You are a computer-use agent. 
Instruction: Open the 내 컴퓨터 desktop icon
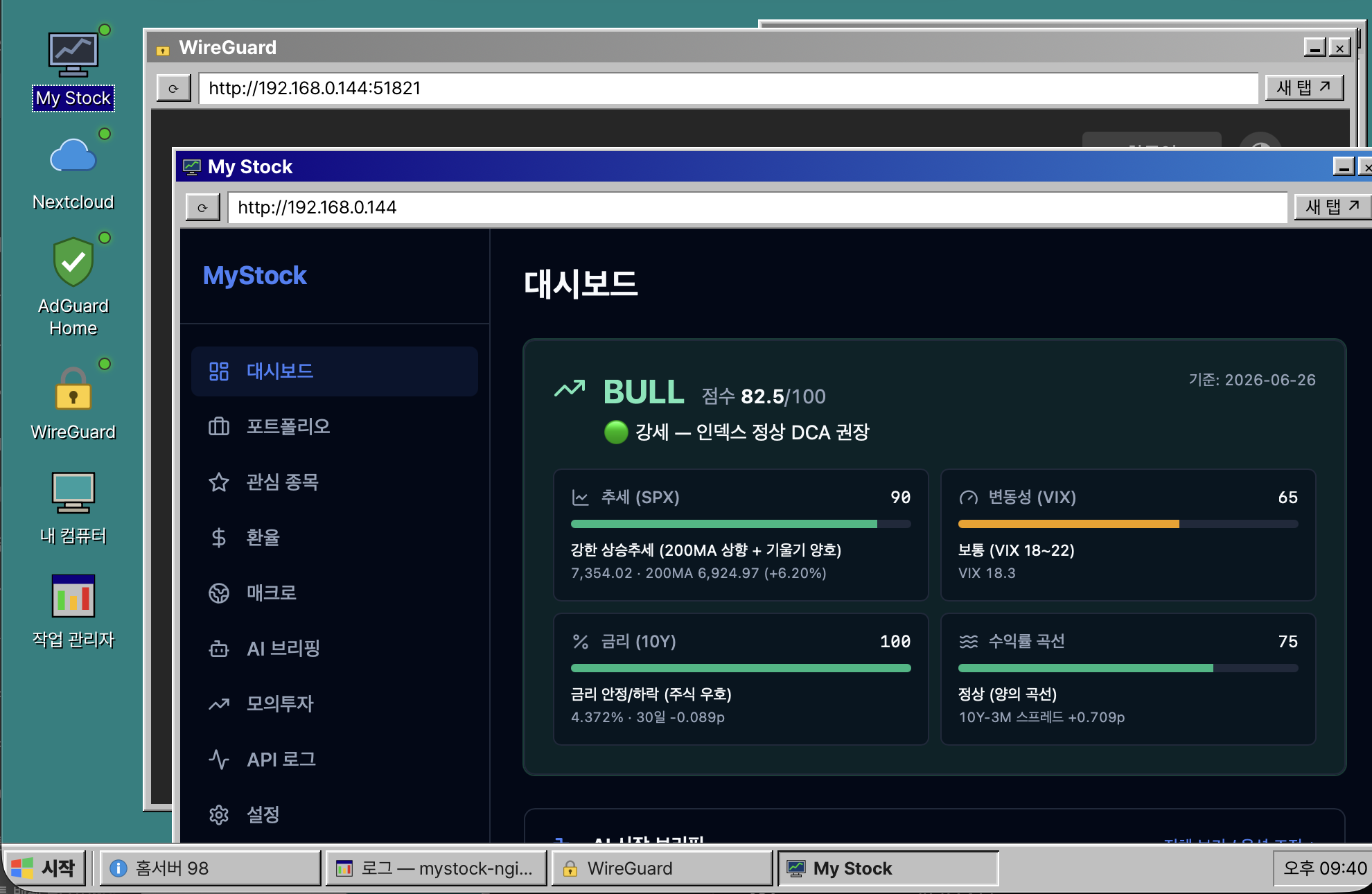pos(73,507)
